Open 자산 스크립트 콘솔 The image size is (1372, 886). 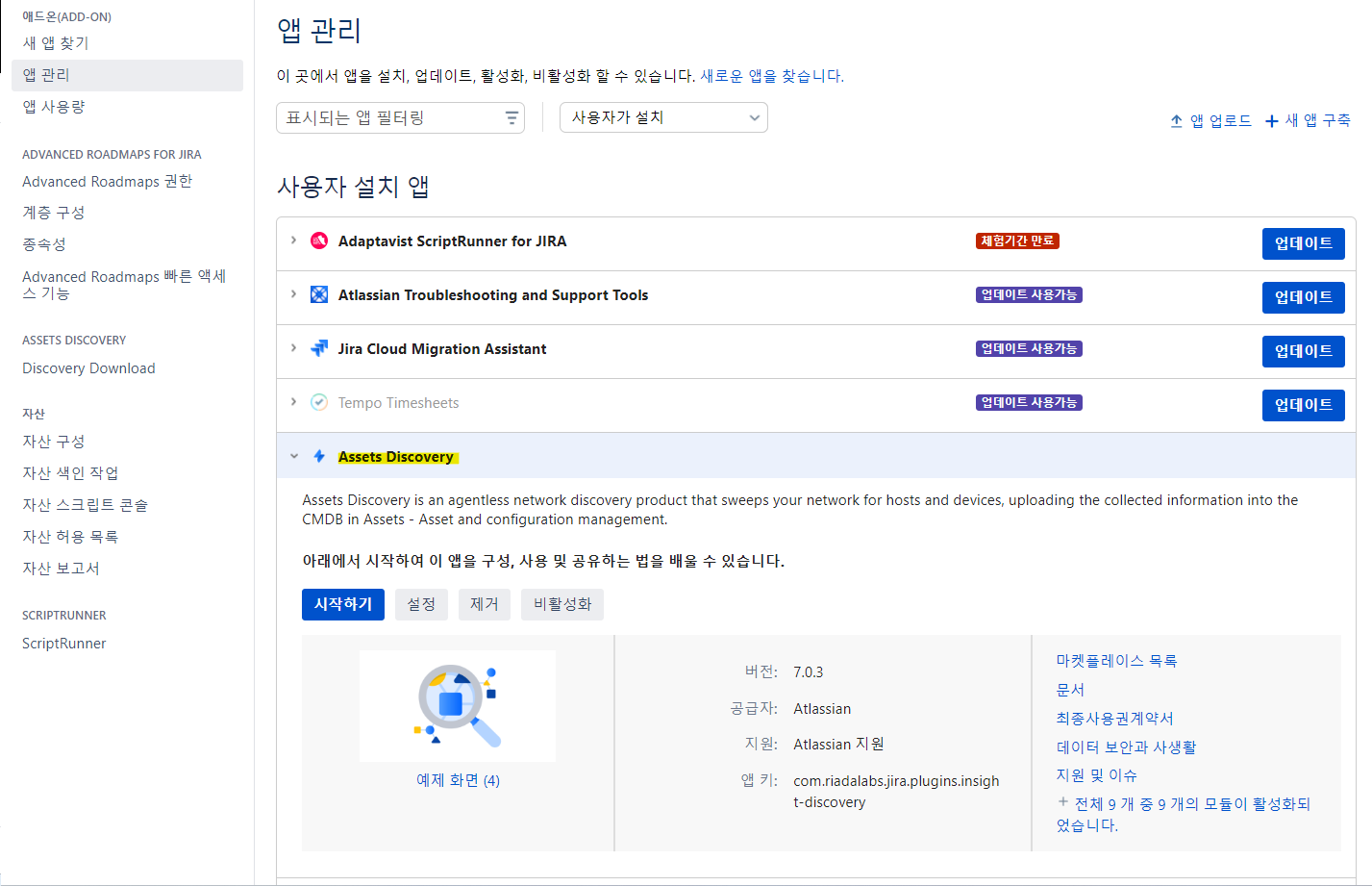(85, 505)
